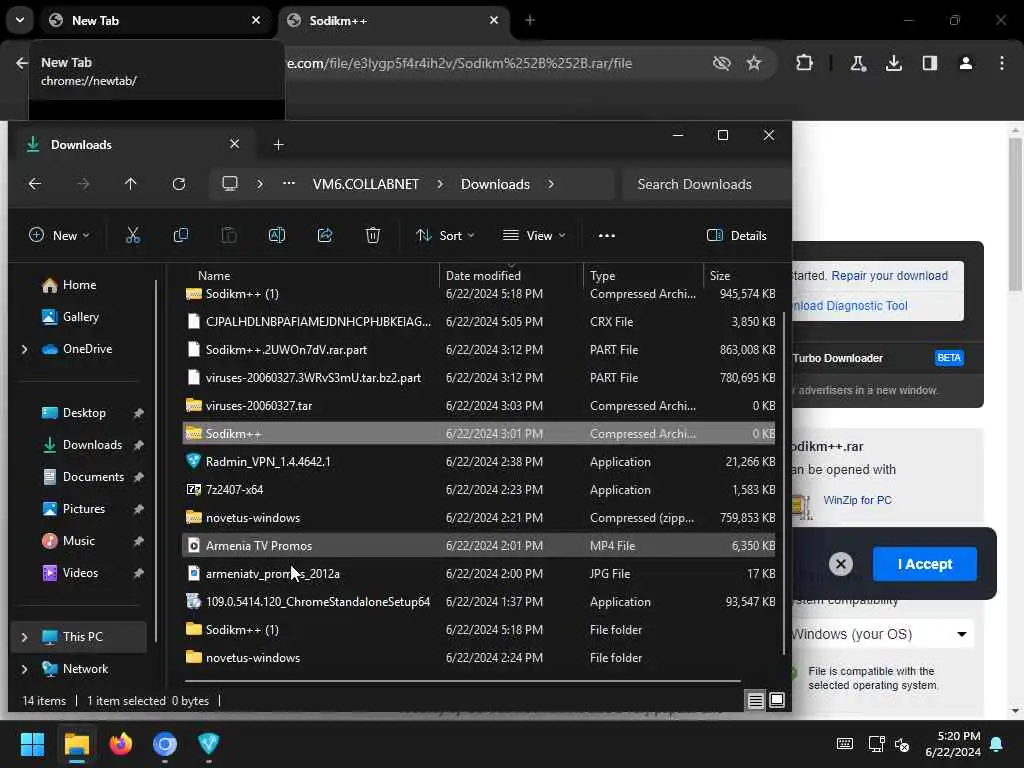This screenshot has width=1024, height=768.
Task: Open the Windows Start menu
Action: (33, 744)
